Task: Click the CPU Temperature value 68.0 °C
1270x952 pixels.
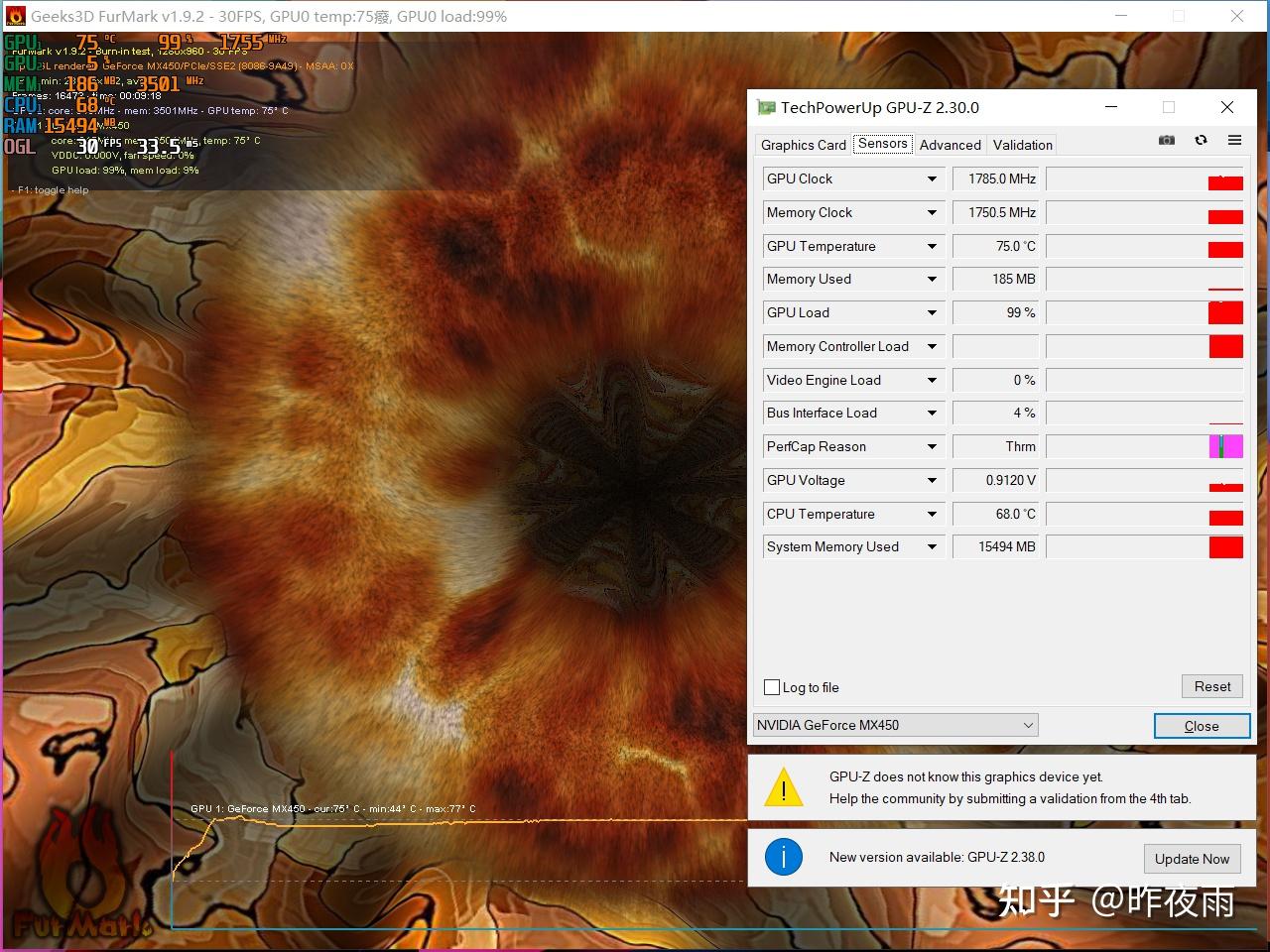Action: point(996,514)
